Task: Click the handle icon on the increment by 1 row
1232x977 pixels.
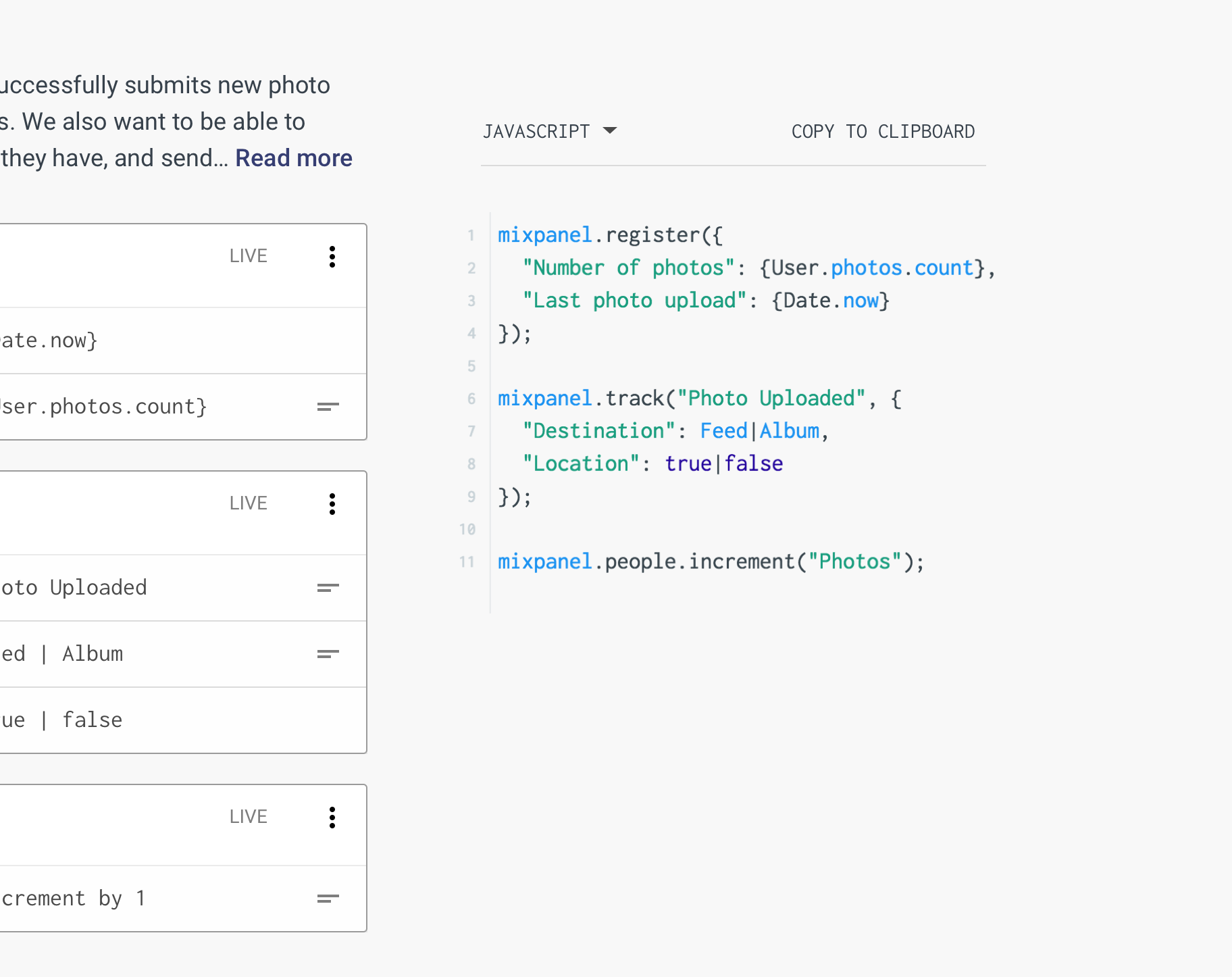Action: click(328, 899)
